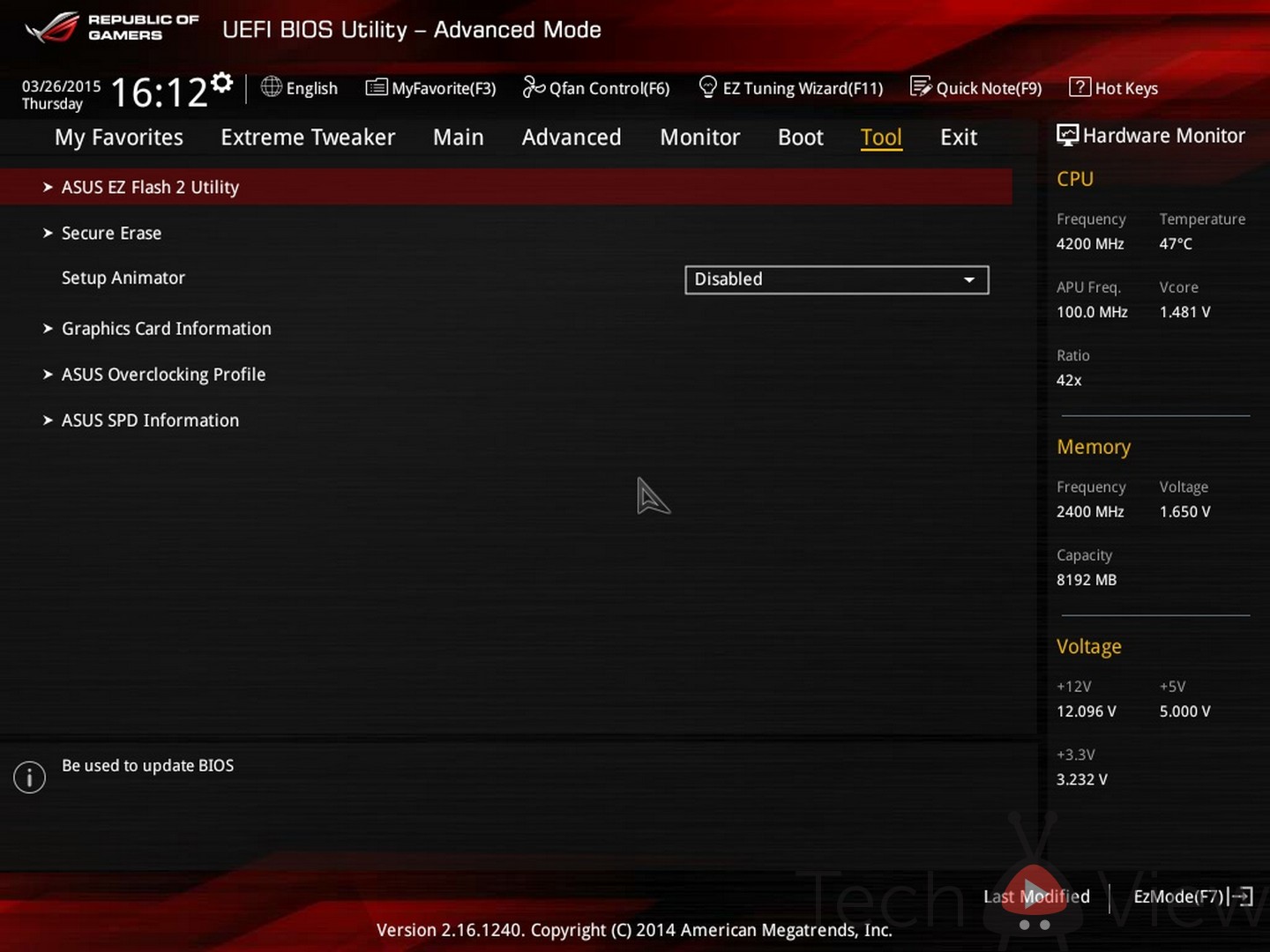Open ASUS EZ Flash 2 Utility
This screenshot has height=952, width=1270.
point(506,187)
